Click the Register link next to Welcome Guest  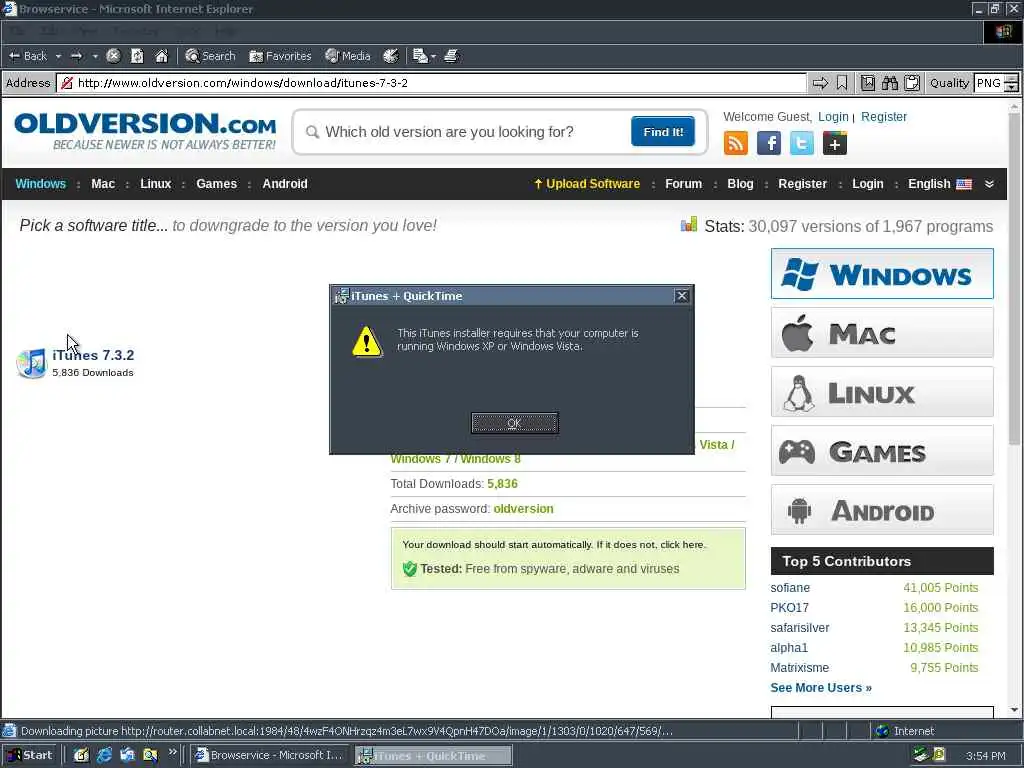click(x=884, y=117)
